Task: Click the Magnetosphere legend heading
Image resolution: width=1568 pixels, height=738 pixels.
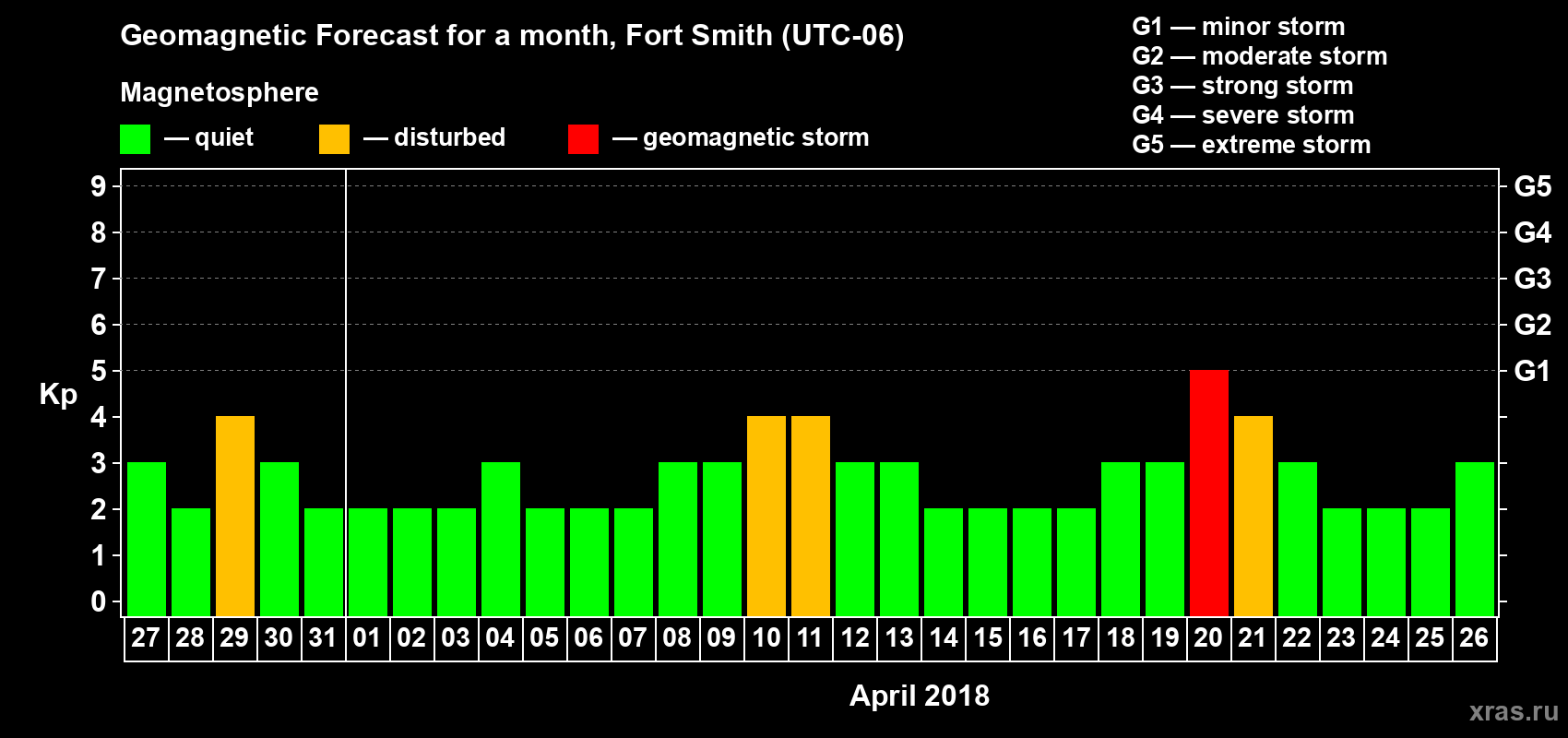Action: [x=220, y=92]
